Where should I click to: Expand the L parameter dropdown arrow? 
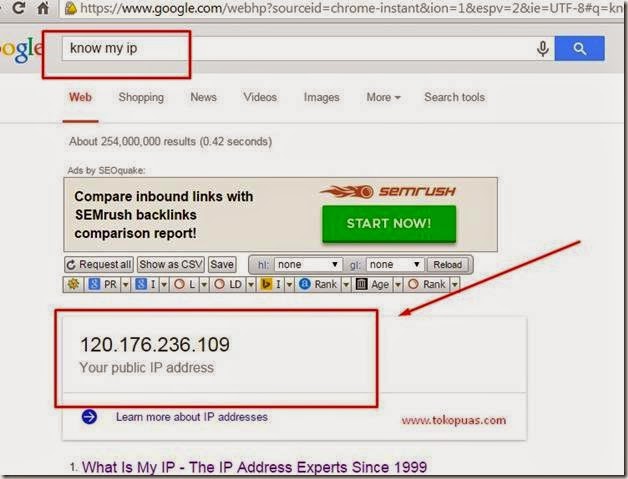pyautogui.click(x=204, y=285)
